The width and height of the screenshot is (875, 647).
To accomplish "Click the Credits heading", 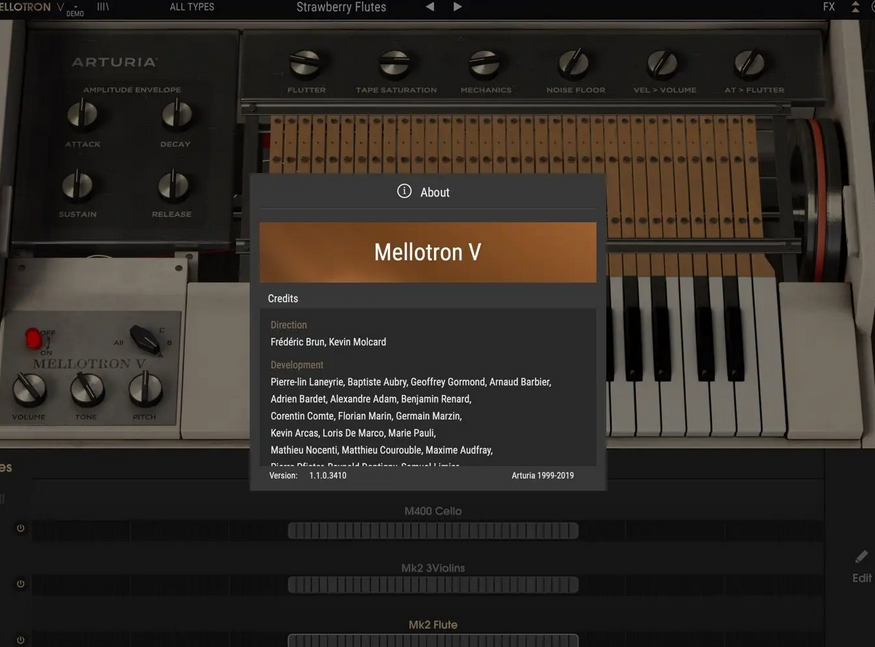I will click(x=283, y=299).
